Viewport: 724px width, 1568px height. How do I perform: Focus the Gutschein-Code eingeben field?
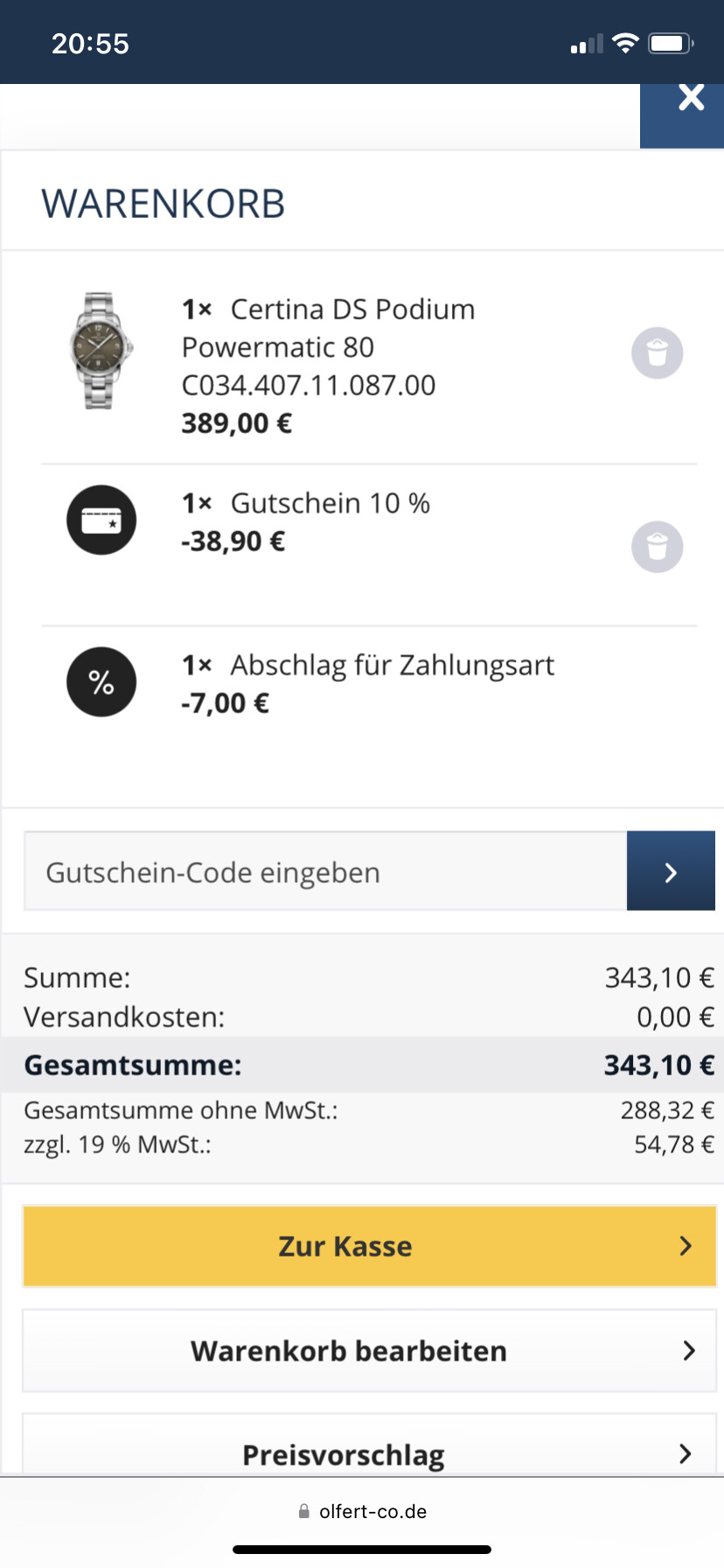pos(325,871)
